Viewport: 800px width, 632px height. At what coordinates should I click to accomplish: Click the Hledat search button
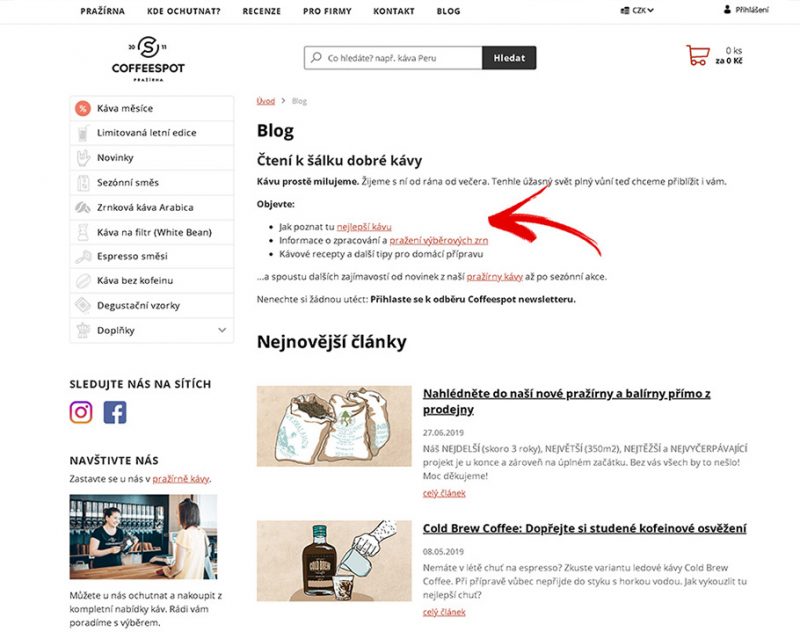click(x=509, y=58)
